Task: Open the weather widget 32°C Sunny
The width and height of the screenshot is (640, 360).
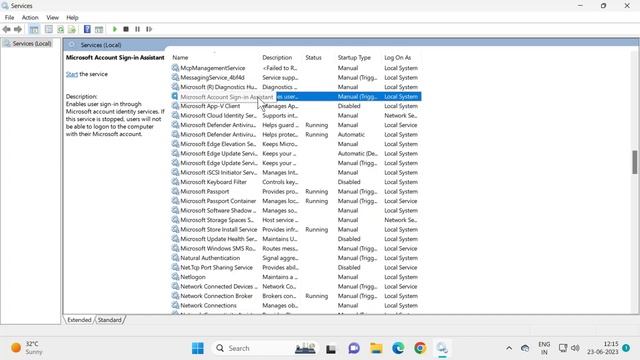Action: click(x=27, y=348)
